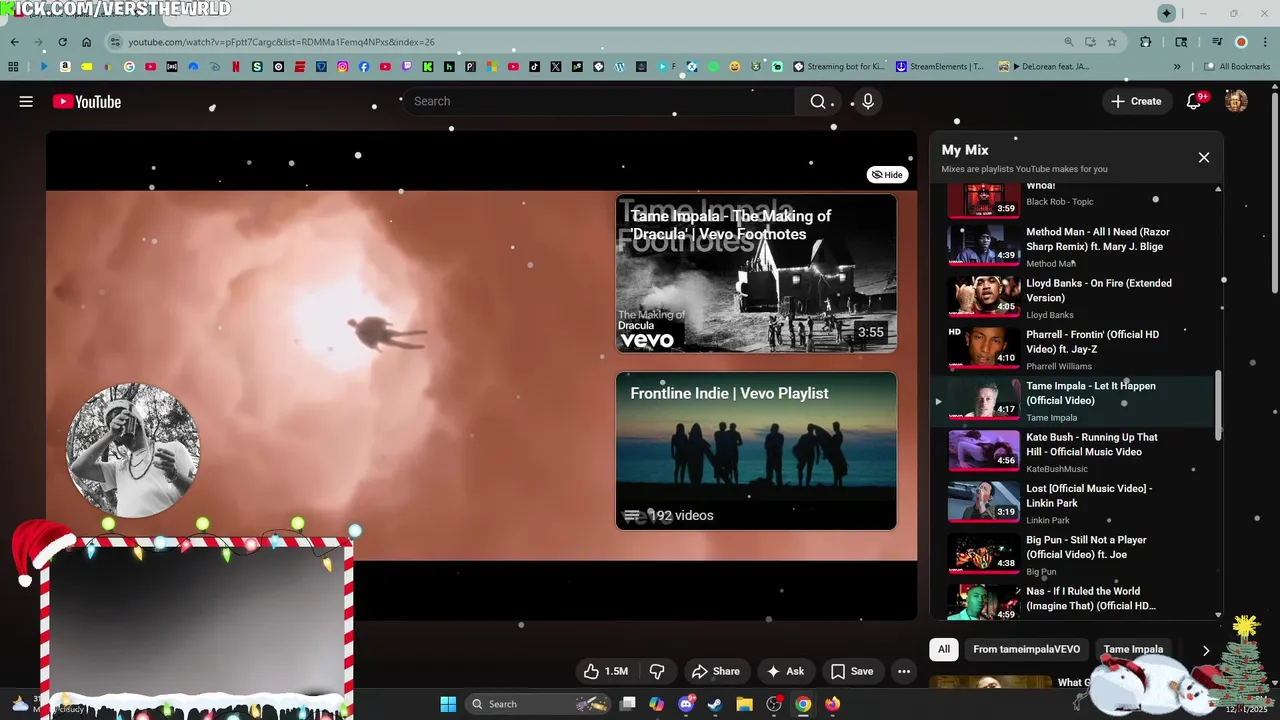Open YouTube notifications bell
Screen dimensions: 1280x720
[x=1193, y=101]
